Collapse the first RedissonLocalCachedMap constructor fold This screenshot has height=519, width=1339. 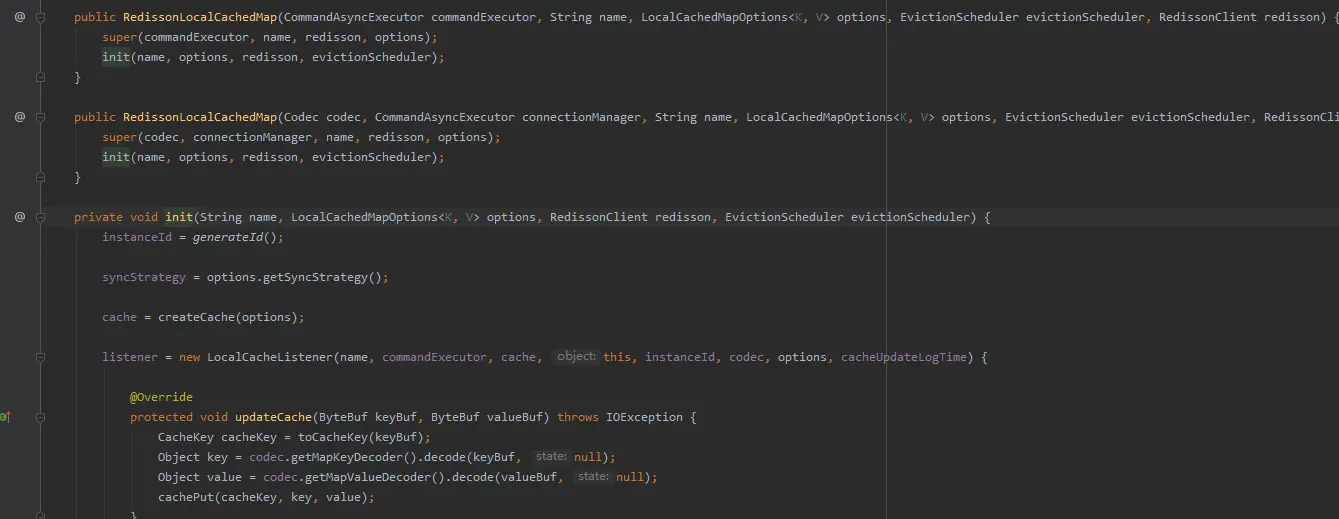click(x=40, y=18)
